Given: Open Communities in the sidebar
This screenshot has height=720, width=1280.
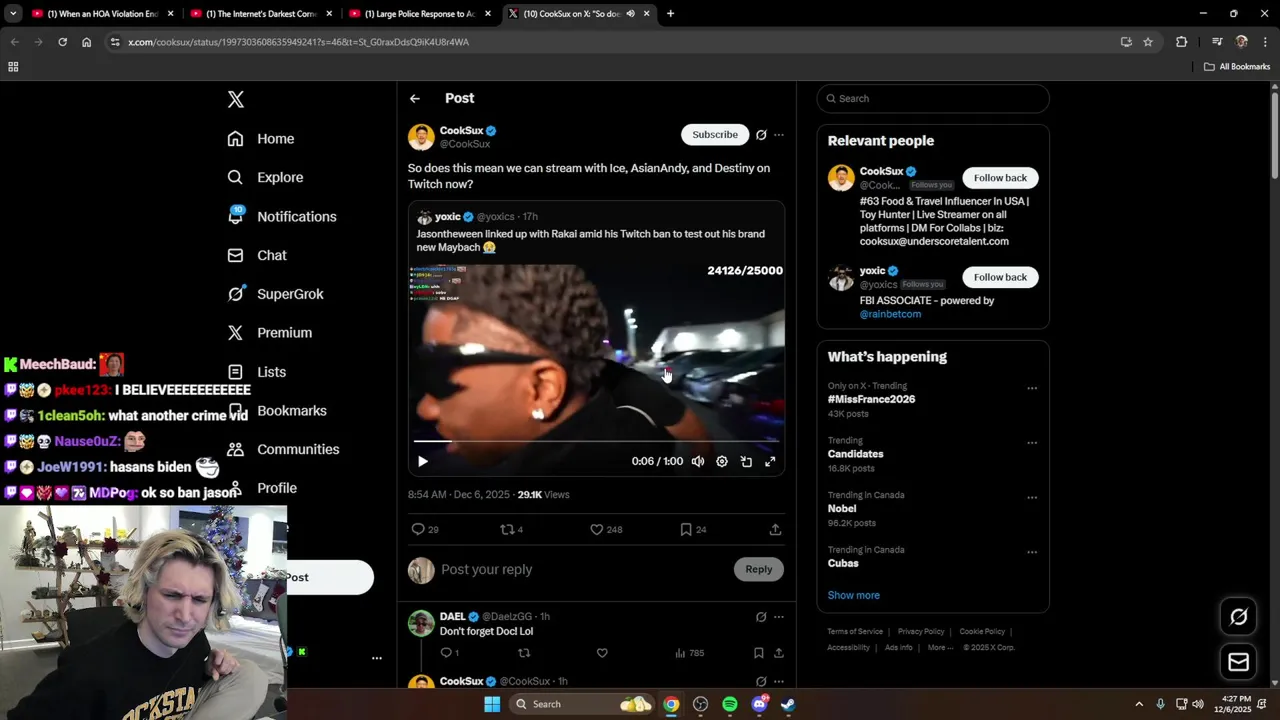Looking at the screenshot, I should (283, 449).
